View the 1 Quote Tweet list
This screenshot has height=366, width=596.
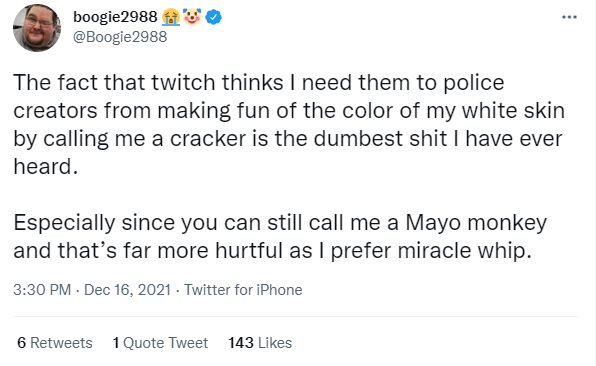click(x=160, y=343)
